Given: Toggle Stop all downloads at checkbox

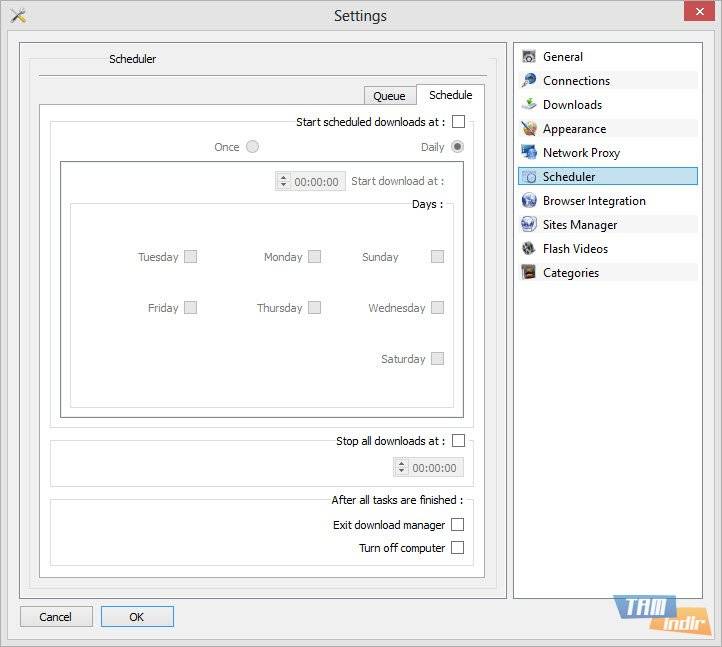Looking at the screenshot, I should tap(458, 440).
